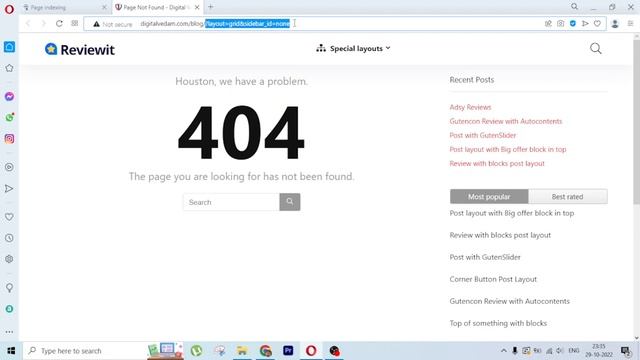Screen dimensions: 640x360
Task: Click the Reviewit site logo
Action: click(80, 49)
